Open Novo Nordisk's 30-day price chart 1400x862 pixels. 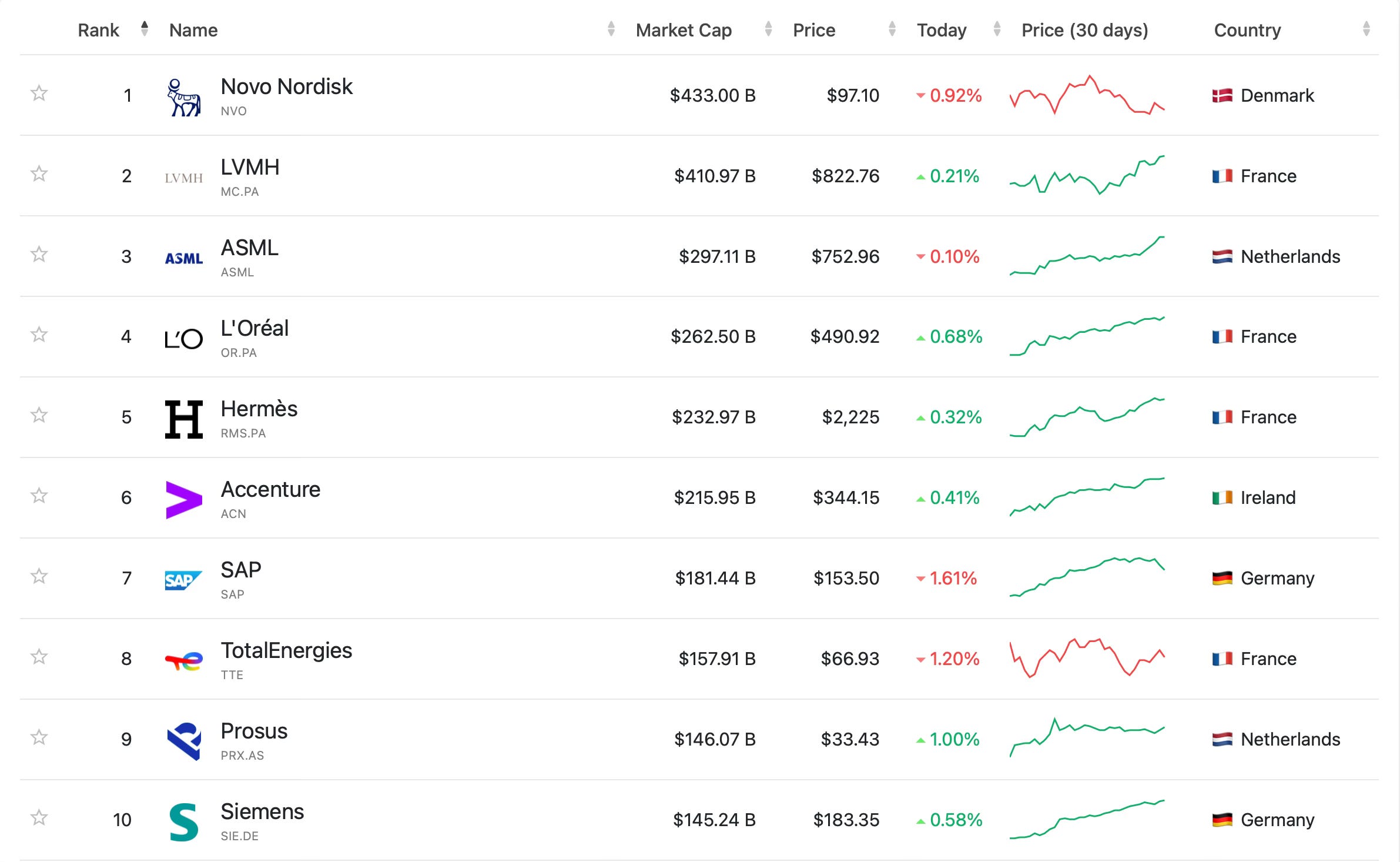point(1087,95)
